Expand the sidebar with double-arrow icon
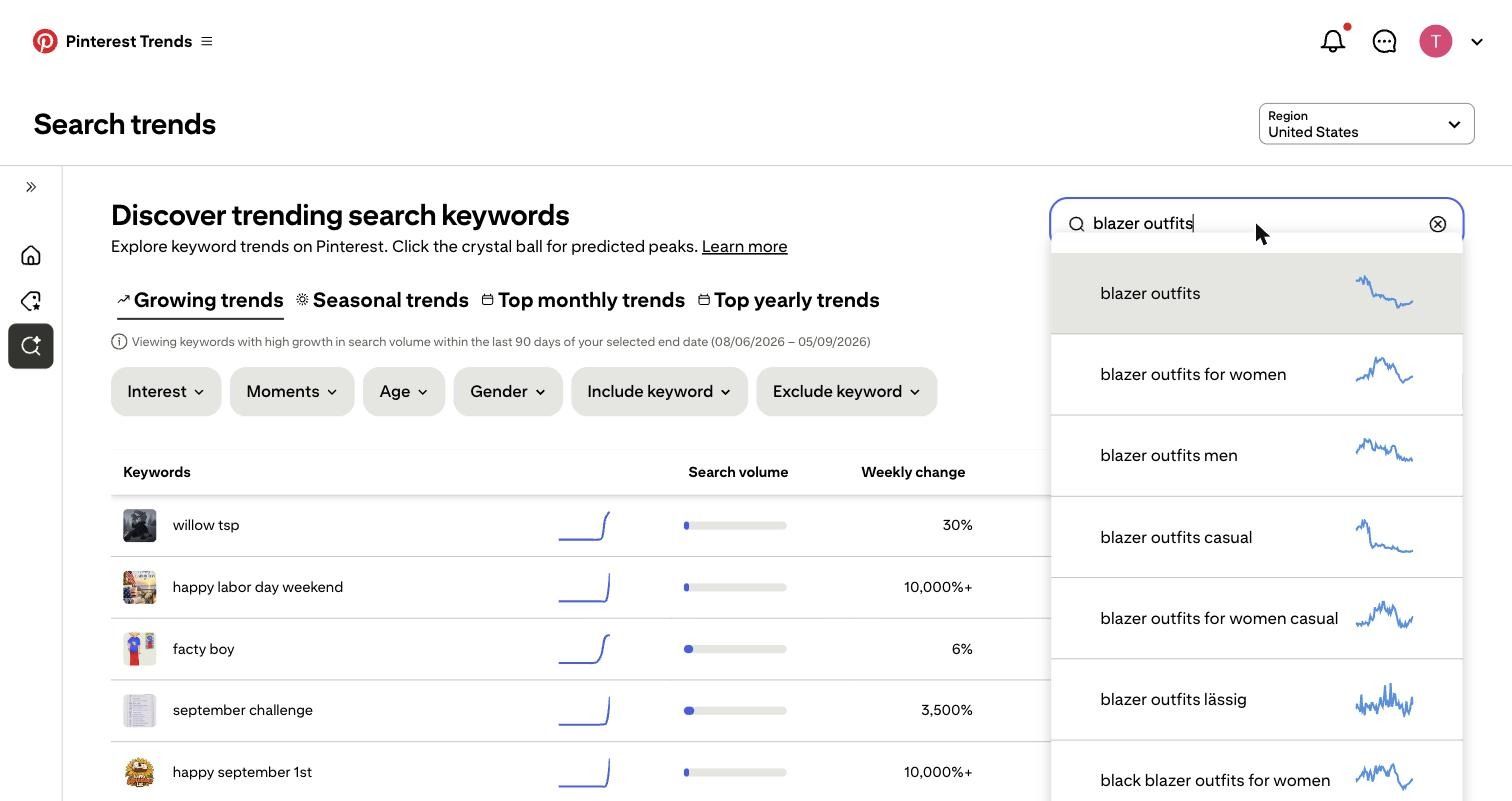The width and height of the screenshot is (1512, 801). click(x=31, y=187)
